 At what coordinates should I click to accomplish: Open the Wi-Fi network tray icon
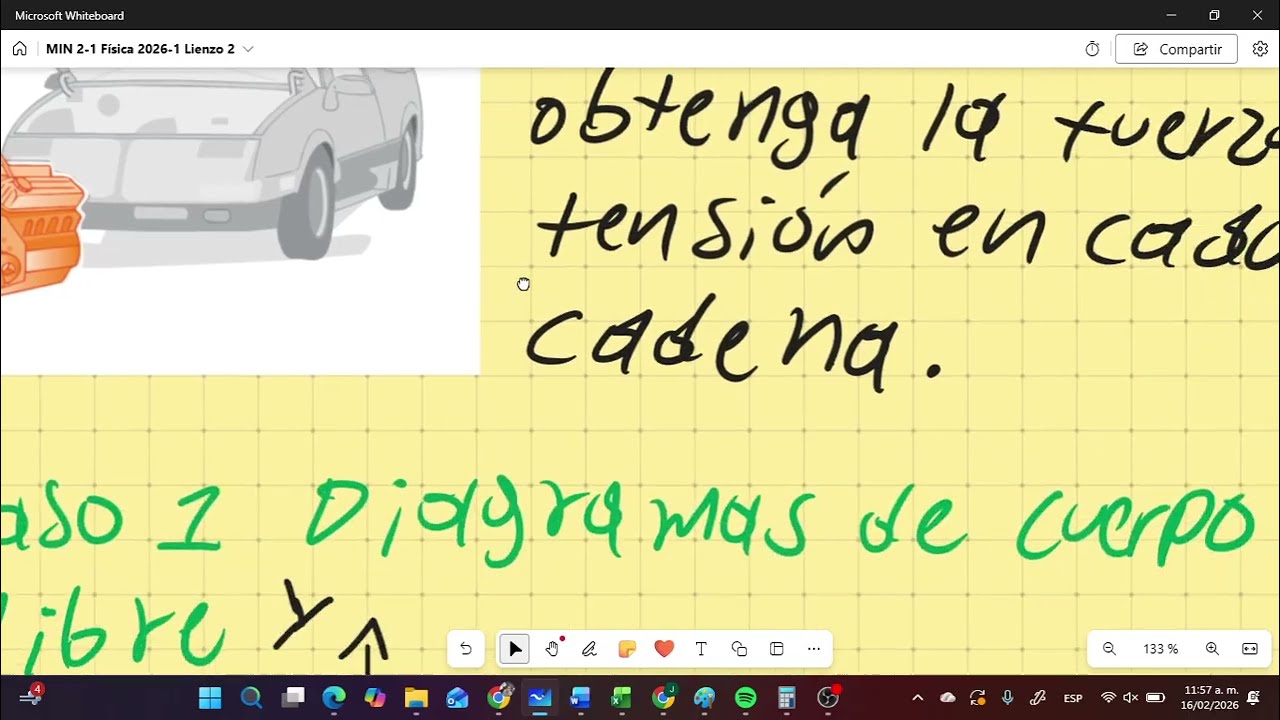pos(1108,698)
